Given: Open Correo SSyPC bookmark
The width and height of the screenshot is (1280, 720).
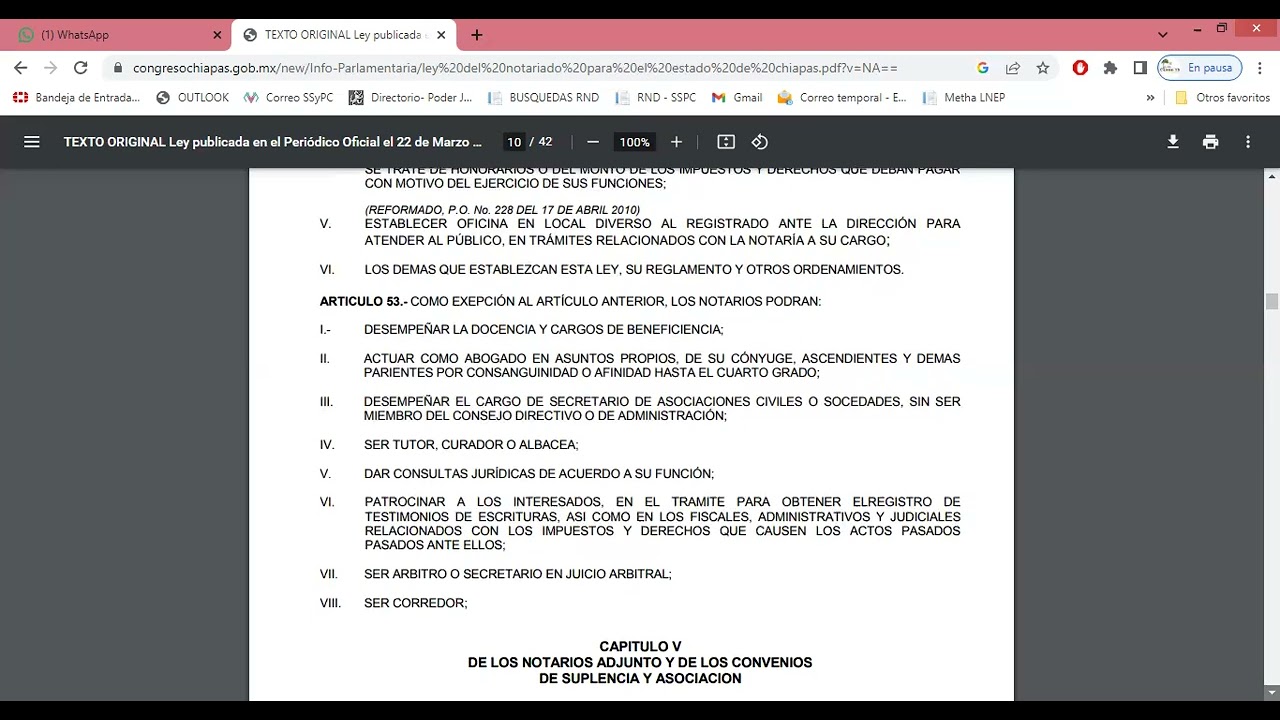Looking at the screenshot, I should tap(289, 98).
